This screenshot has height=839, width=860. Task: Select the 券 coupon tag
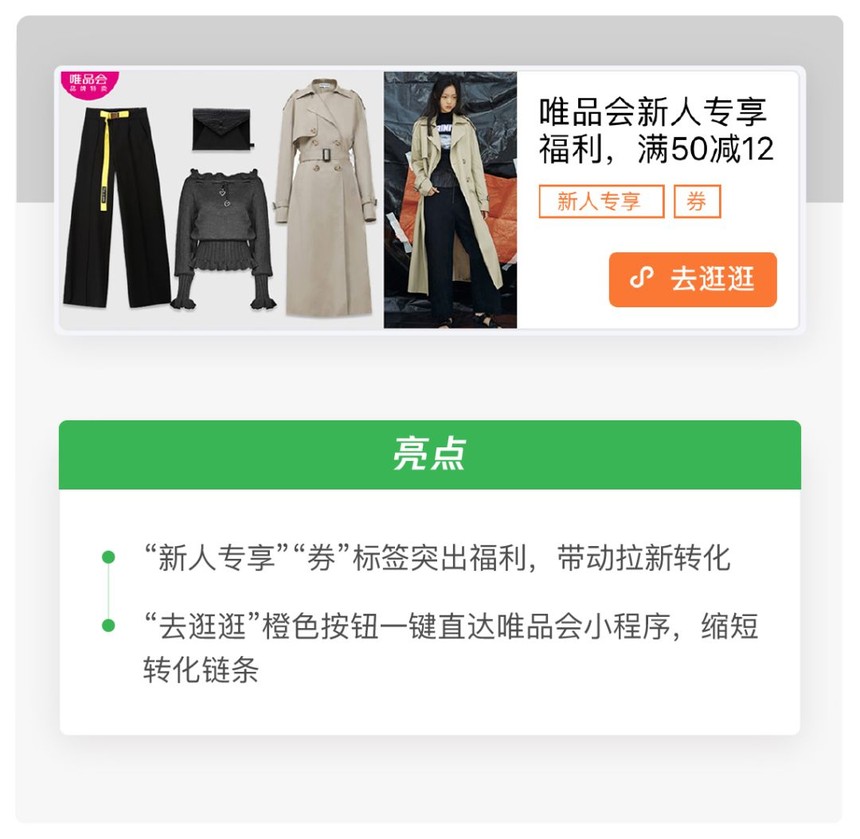click(x=697, y=202)
